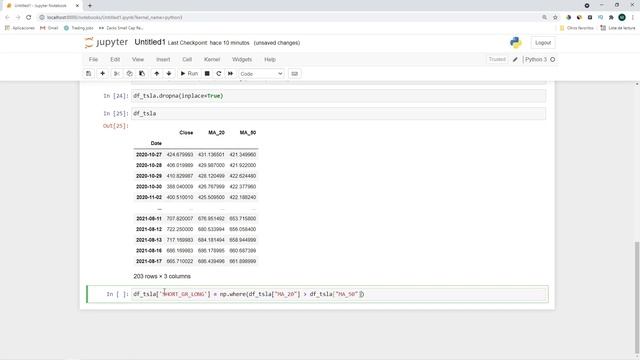Screen dimensions: 640x360
Task: Restart kernel and rerun all icon
Action: [x=231, y=73]
